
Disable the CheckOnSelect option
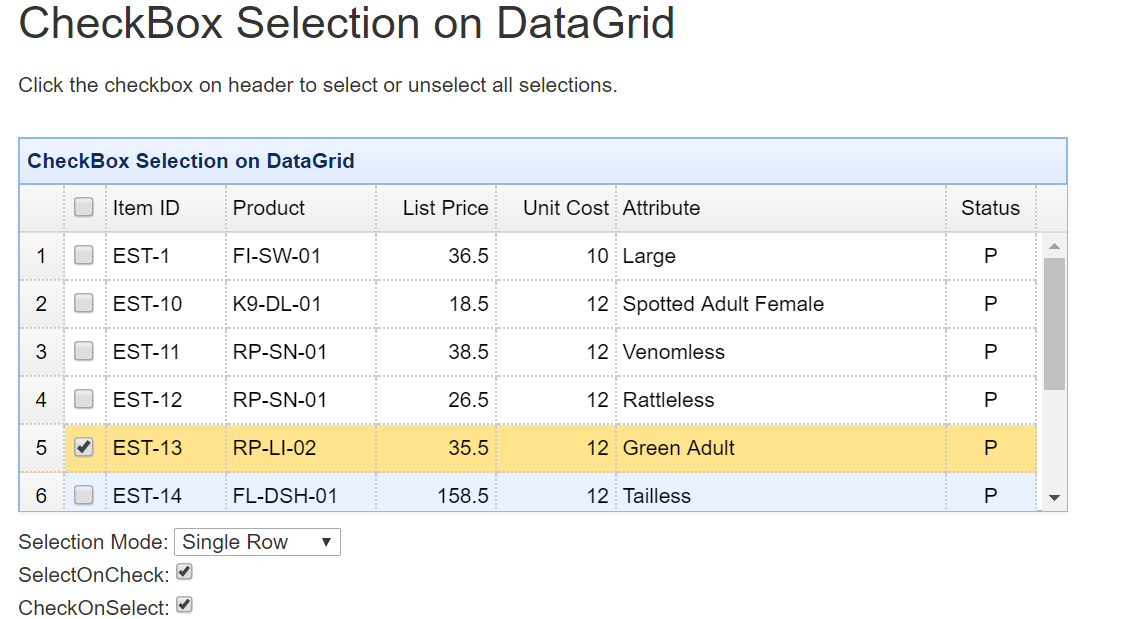184,605
